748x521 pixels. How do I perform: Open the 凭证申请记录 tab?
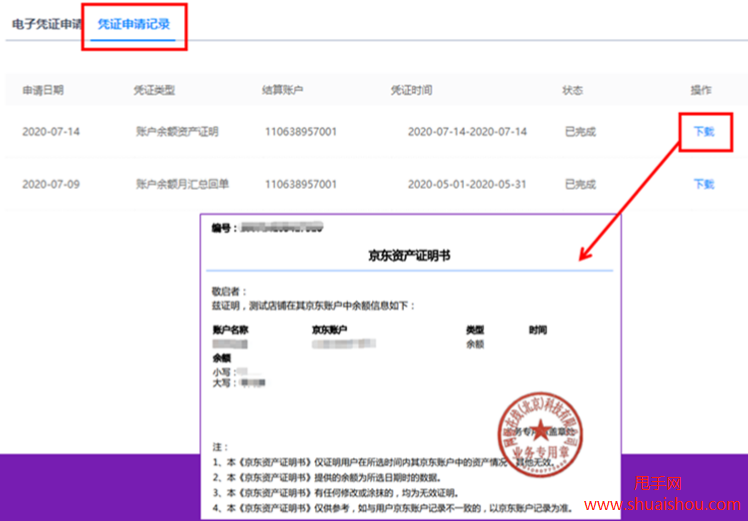[134, 24]
